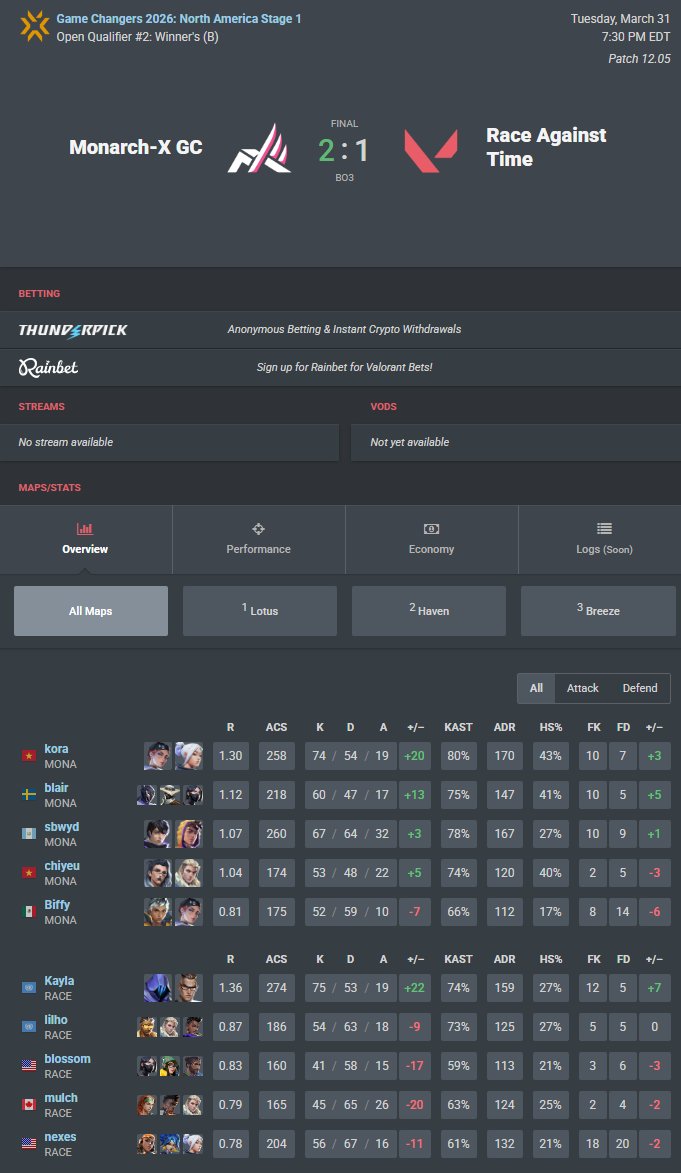The height and width of the screenshot is (1173, 681).
Task: Click mulch's first agent icon
Action: 147,1104
